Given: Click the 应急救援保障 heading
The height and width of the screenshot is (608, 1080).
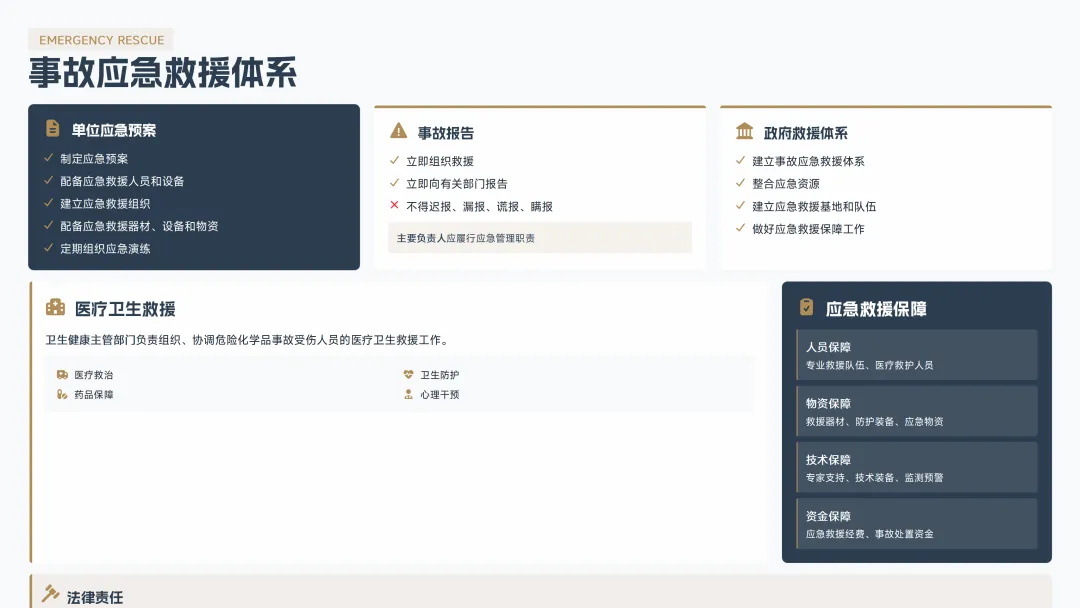Looking at the screenshot, I should pyautogui.click(x=876, y=309).
